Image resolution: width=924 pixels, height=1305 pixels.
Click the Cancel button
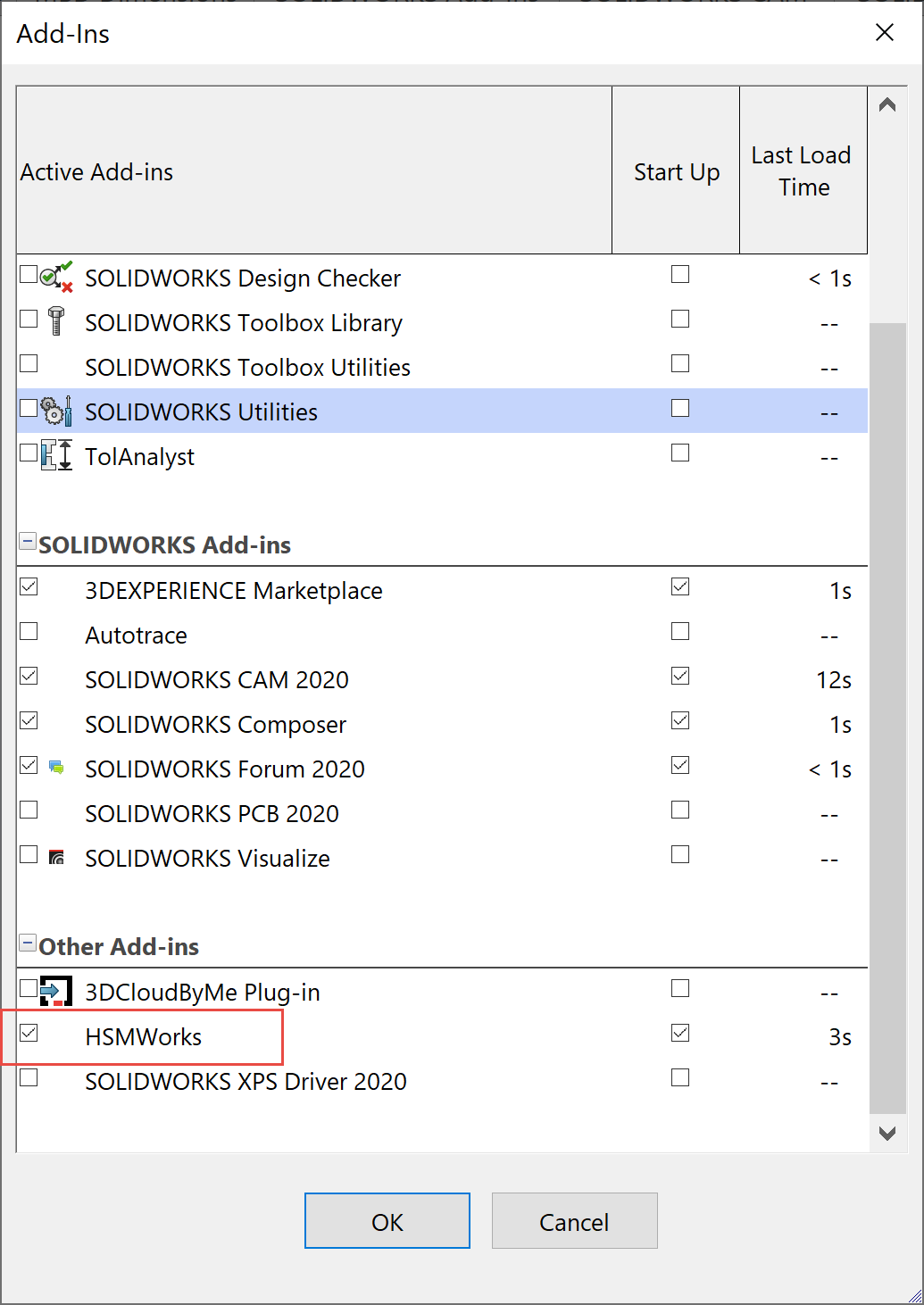point(574,1221)
